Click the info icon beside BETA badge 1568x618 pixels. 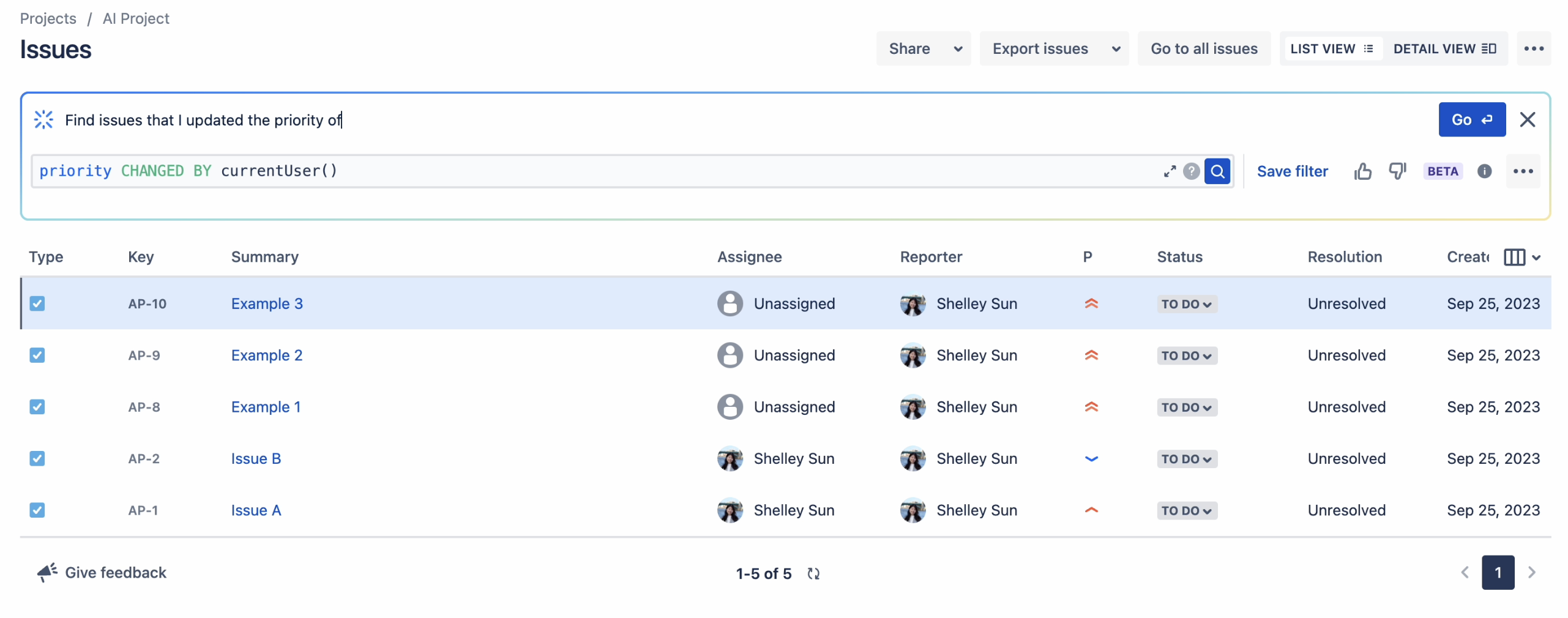[1485, 171]
